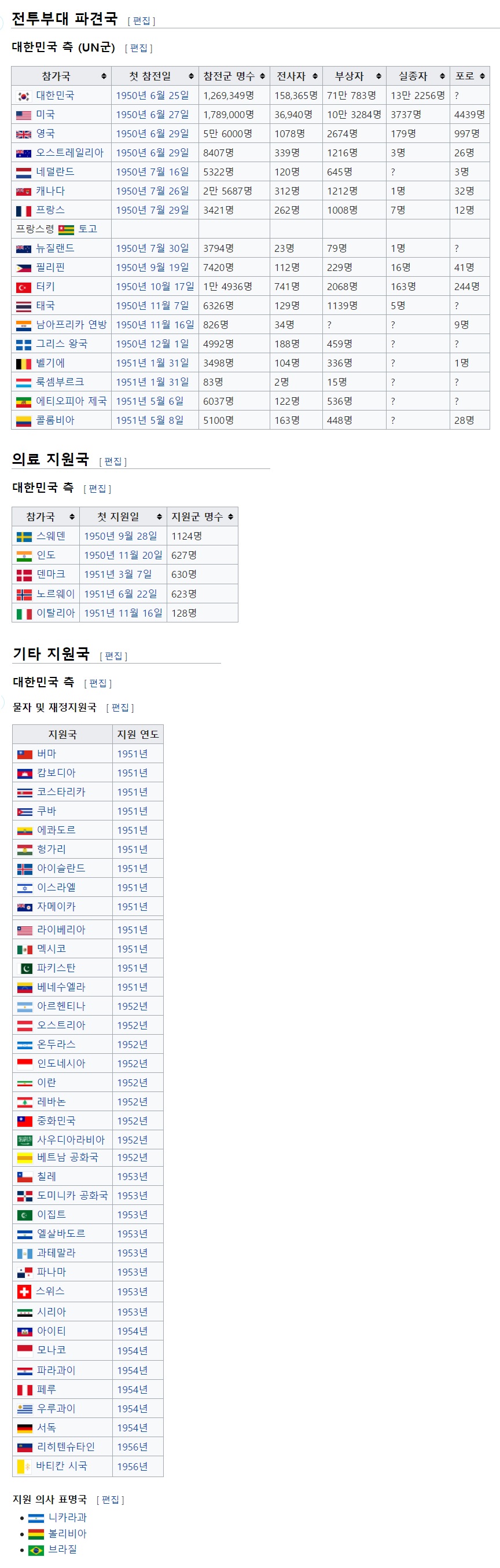Open the 그리스 왕국 link
The height and width of the screenshot is (1568, 500).
click(61, 344)
